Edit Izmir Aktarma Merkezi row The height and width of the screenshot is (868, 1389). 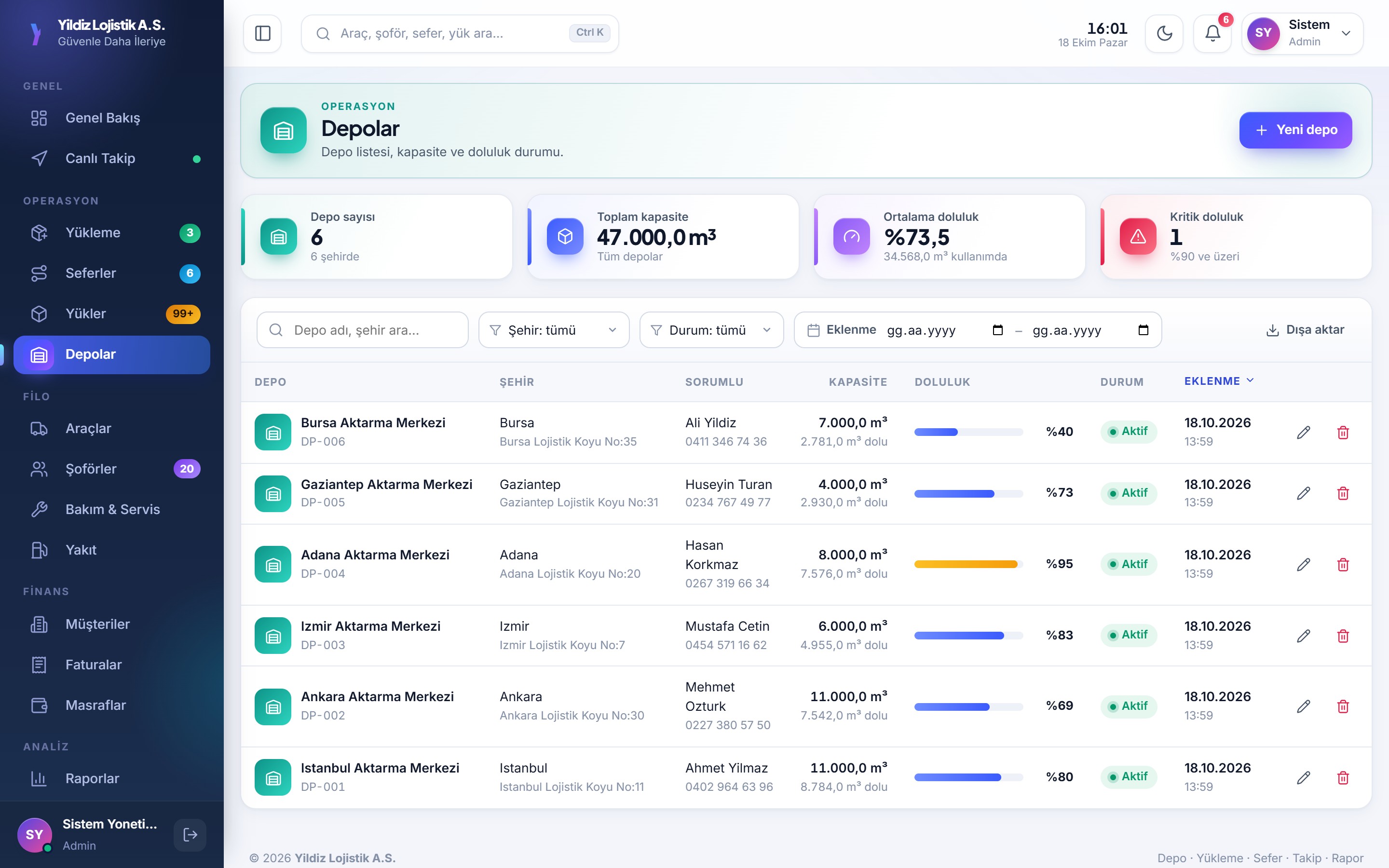(1304, 636)
